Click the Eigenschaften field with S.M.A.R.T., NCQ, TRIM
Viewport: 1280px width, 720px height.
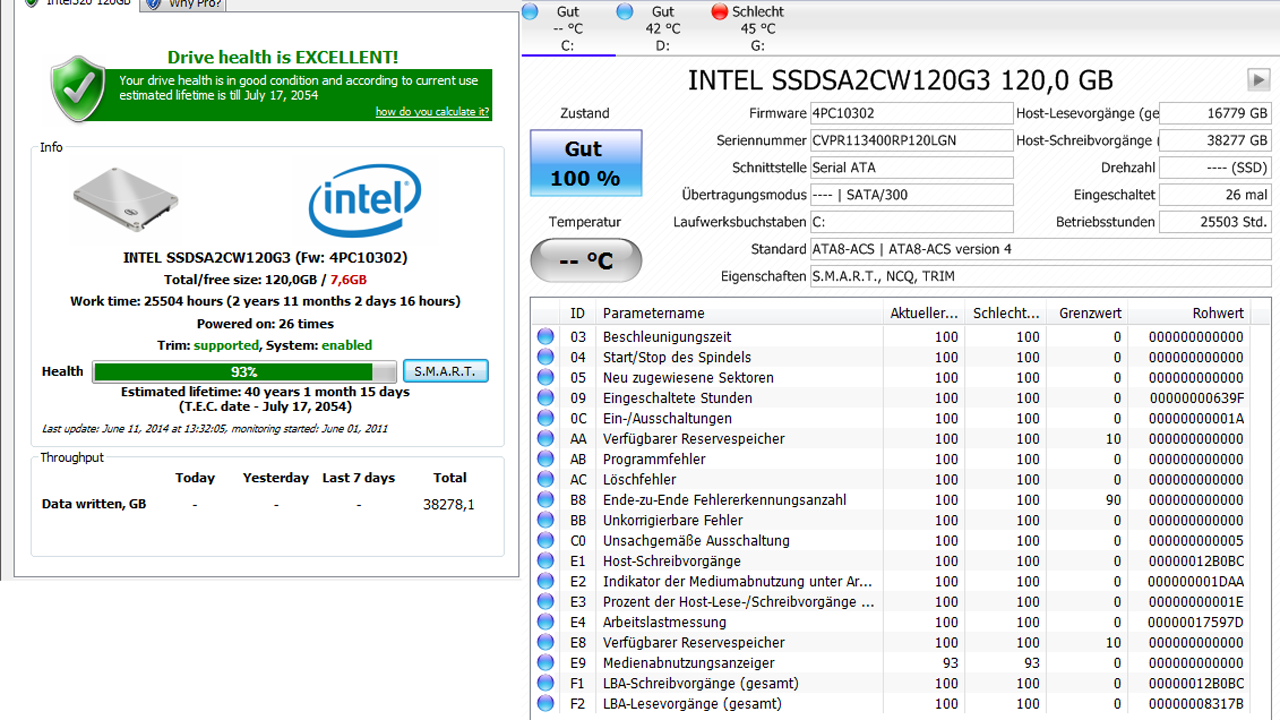click(1041, 276)
